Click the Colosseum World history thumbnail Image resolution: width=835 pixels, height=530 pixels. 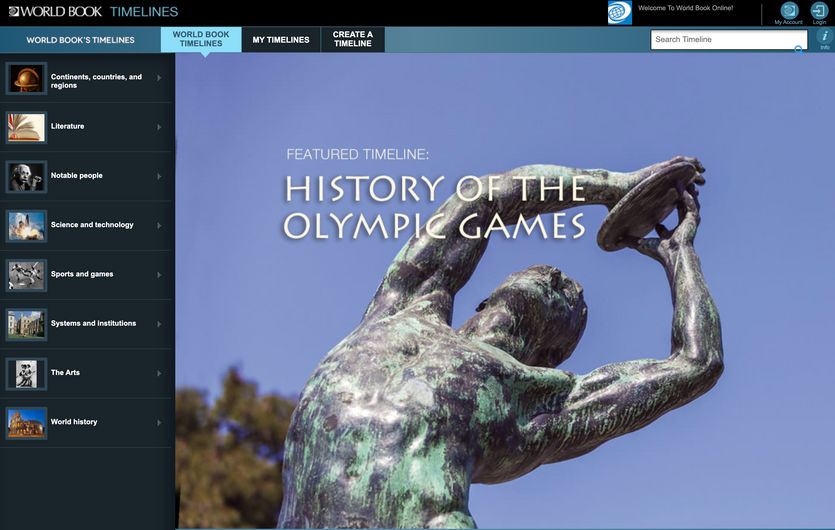pyautogui.click(x=26, y=423)
